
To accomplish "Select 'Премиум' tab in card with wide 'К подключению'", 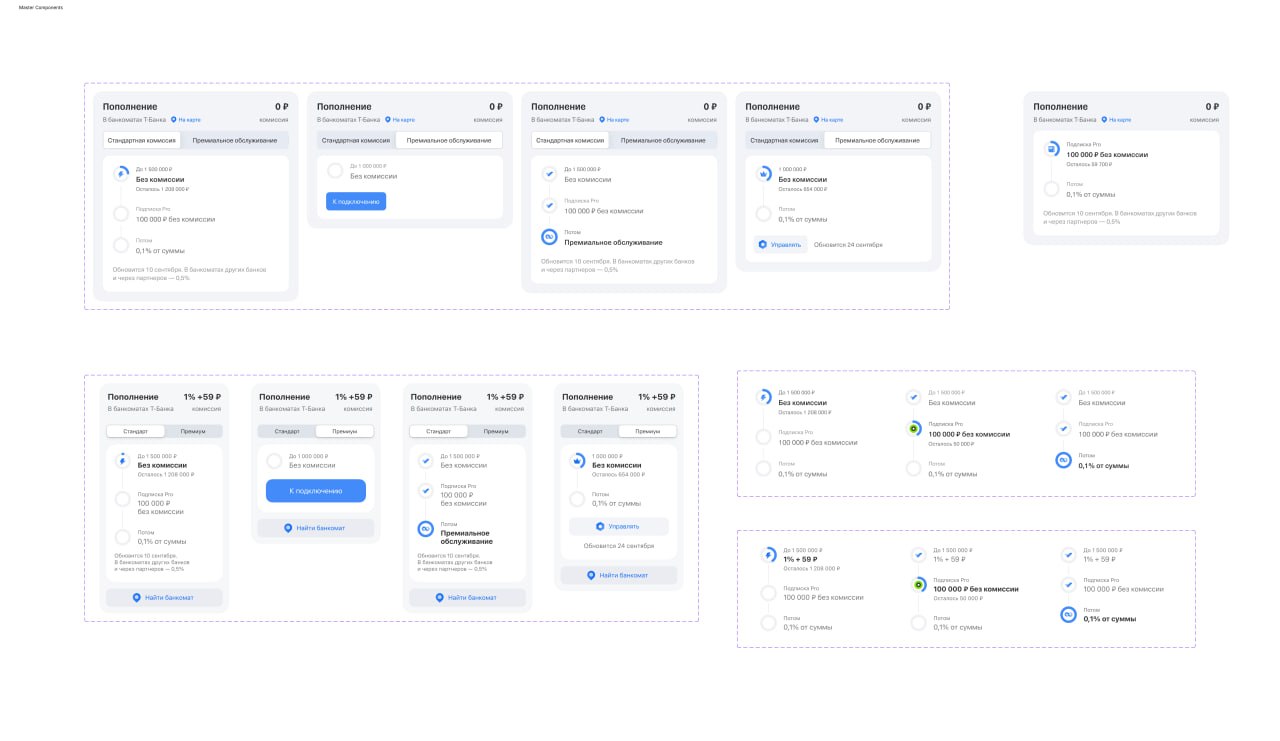I will click(x=344, y=431).
